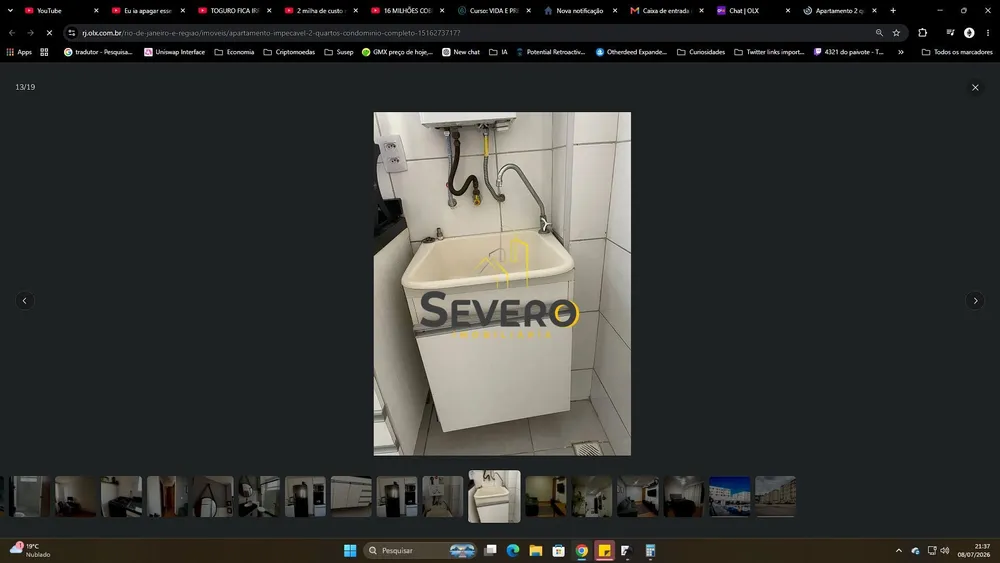The width and height of the screenshot is (1000, 563).
Task: Expand the Economia bookmark folder
Action: click(x=234, y=52)
